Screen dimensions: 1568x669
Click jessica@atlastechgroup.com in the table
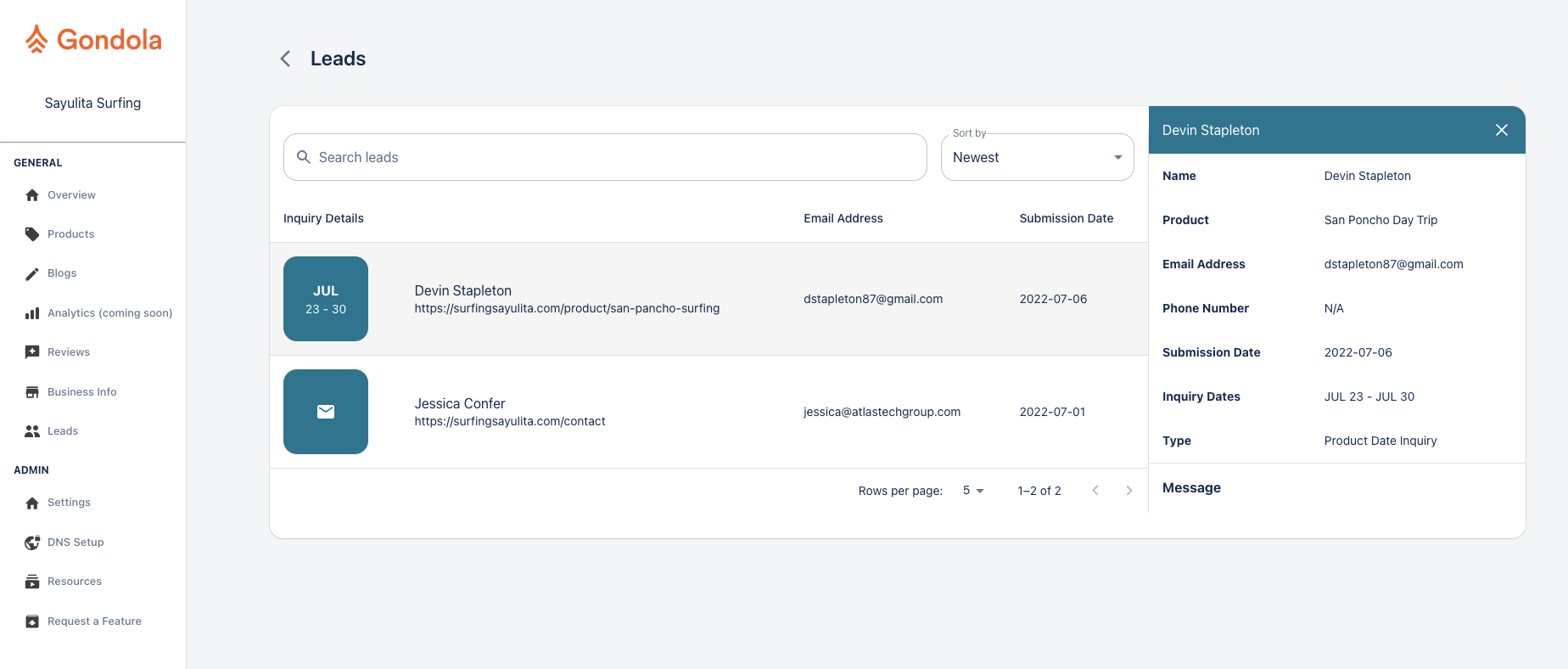(882, 412)
